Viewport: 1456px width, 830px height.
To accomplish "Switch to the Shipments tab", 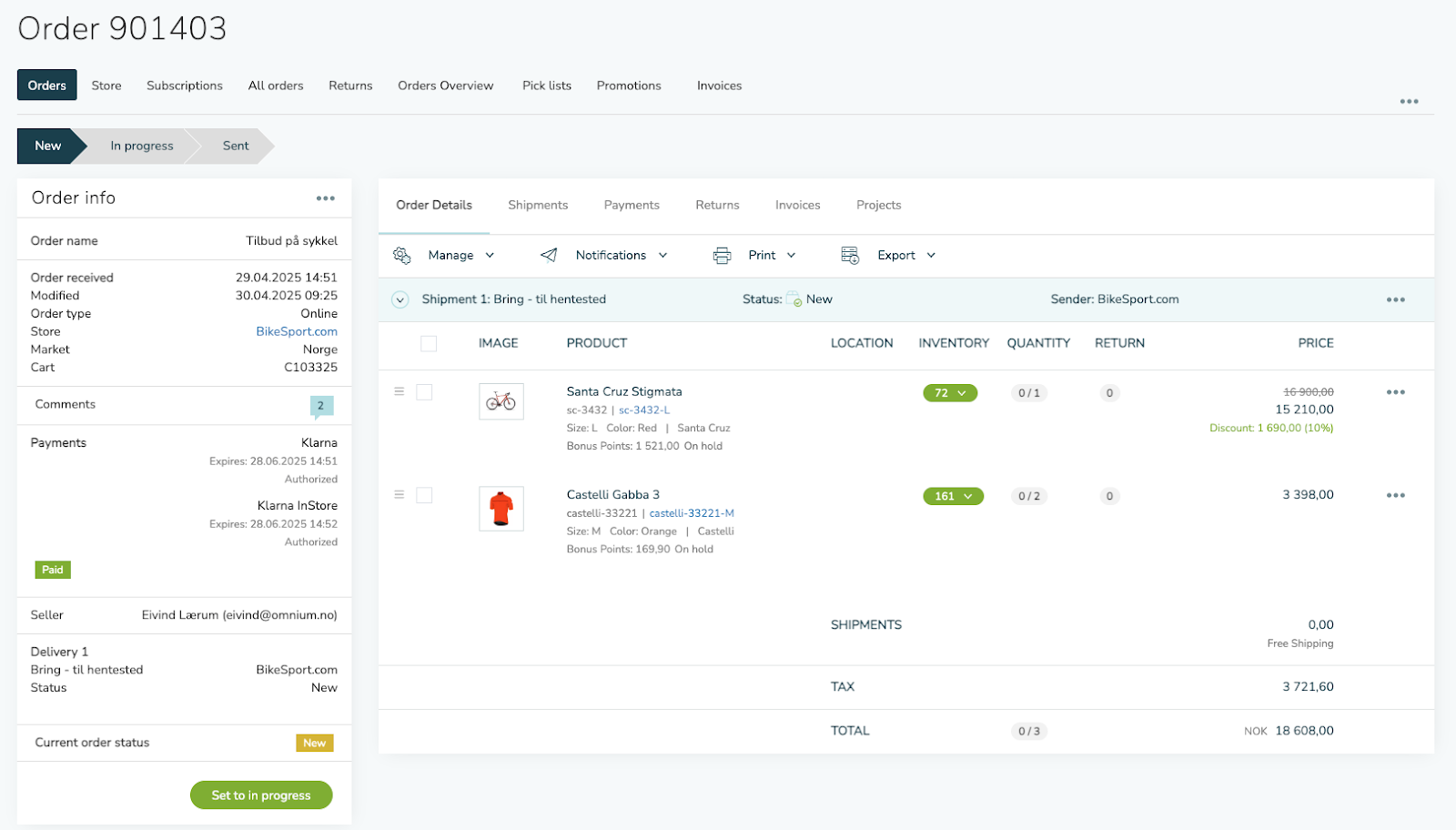I will click(x=538, y=206).
